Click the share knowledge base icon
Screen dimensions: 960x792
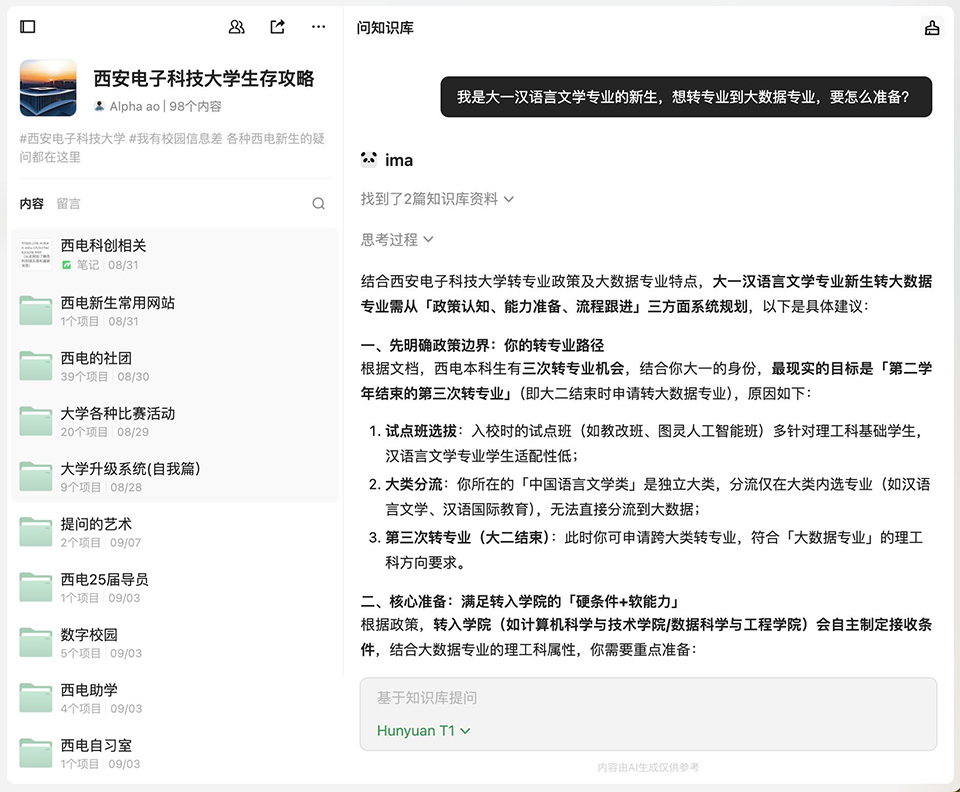pos(278,27)
